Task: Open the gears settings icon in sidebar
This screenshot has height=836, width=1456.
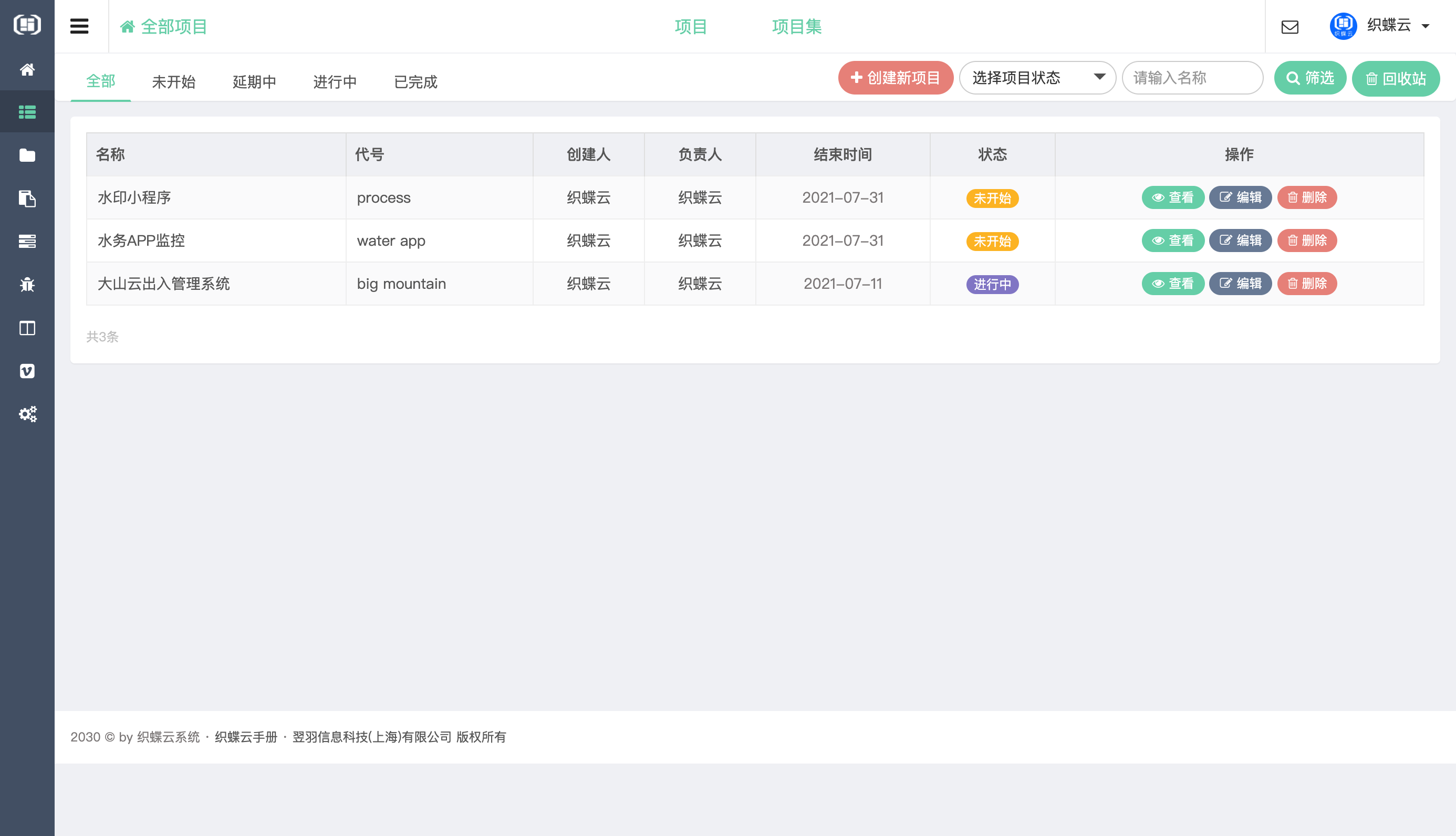Action: (x=27, y=414)
